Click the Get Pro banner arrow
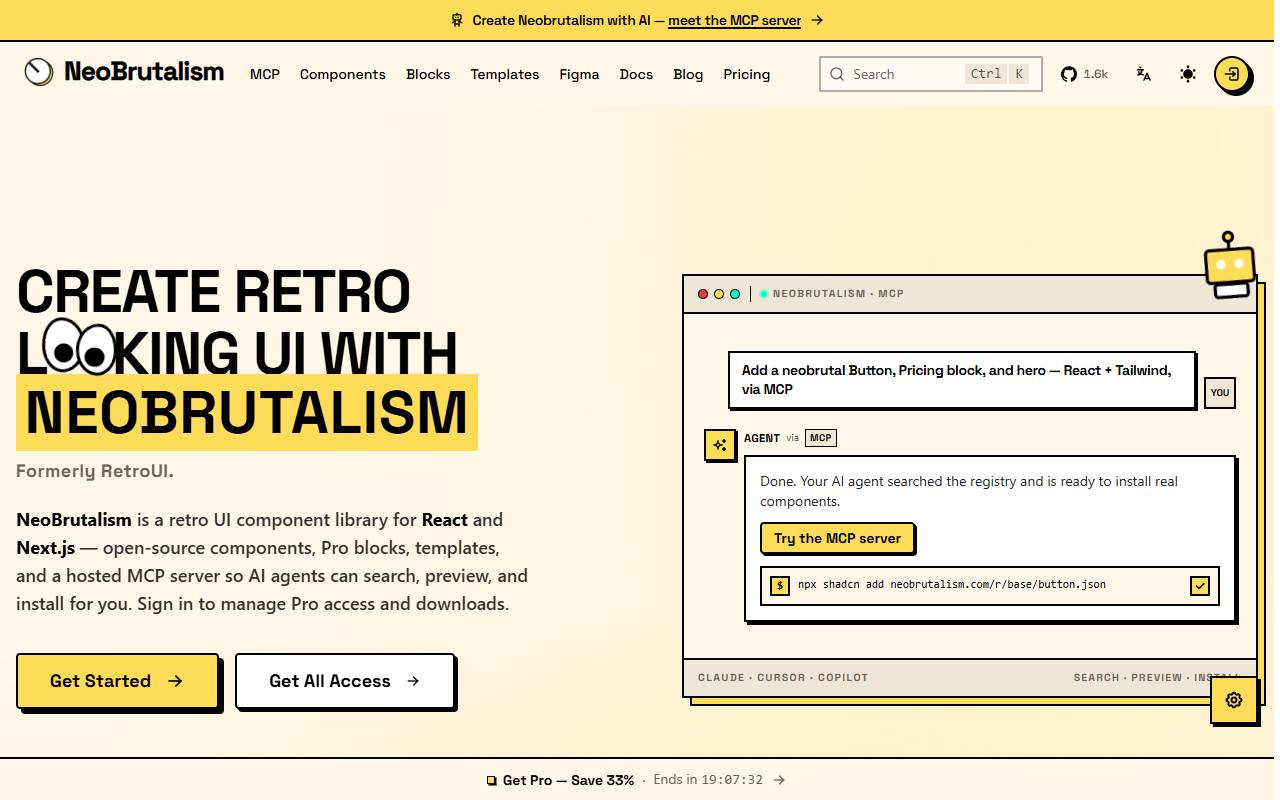The width and height of the screenshot is (1280, 800). click(x=780, y=780)
